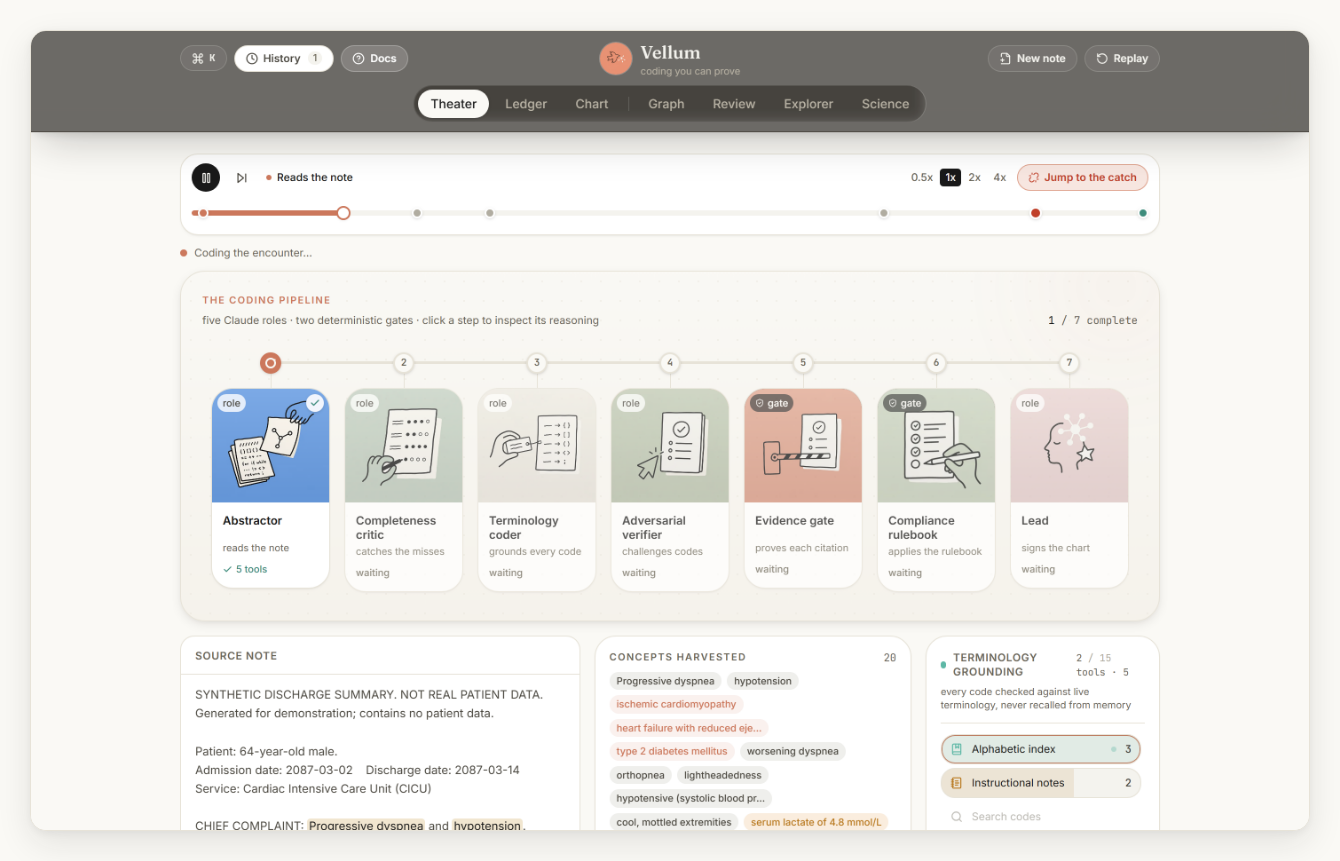Screen dimensions: 1340x861
Task: Click the green end marker on timeline
Action: [1143, 213]
